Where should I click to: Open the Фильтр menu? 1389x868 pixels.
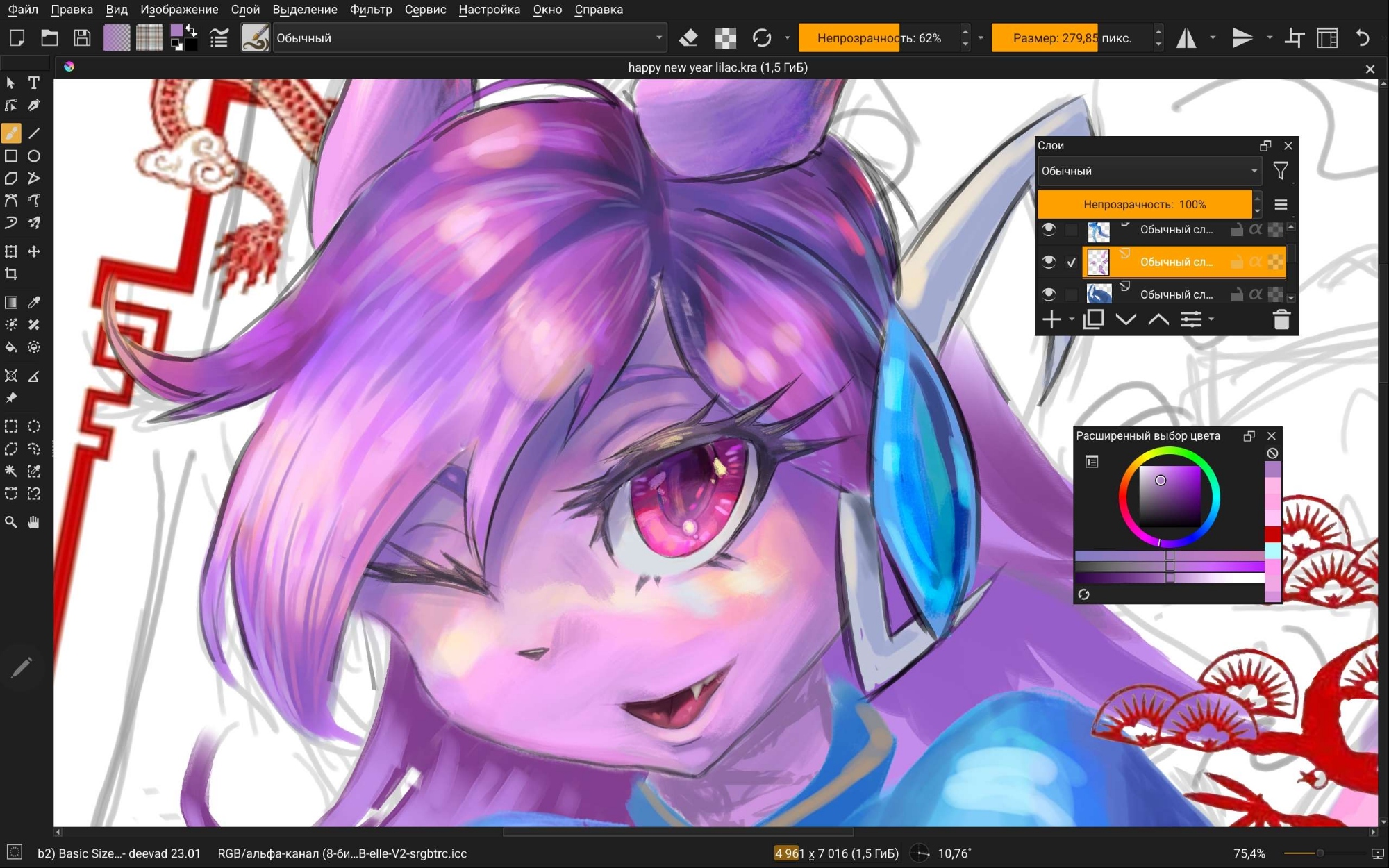coord(371,10)
